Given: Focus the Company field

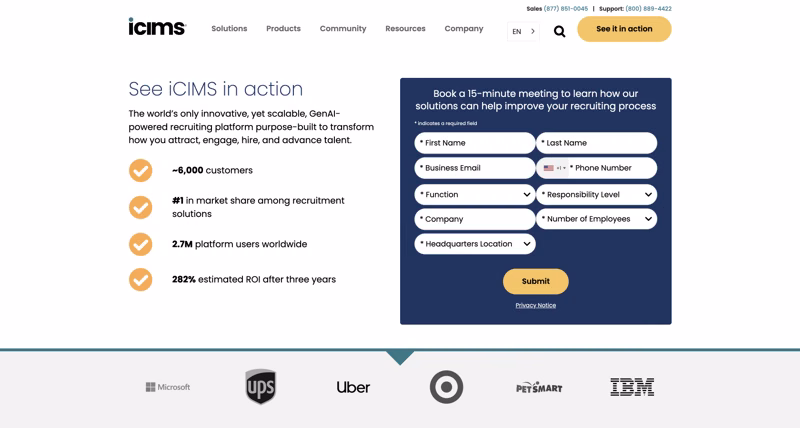Looking at the screenshot, I should [474, 219].
